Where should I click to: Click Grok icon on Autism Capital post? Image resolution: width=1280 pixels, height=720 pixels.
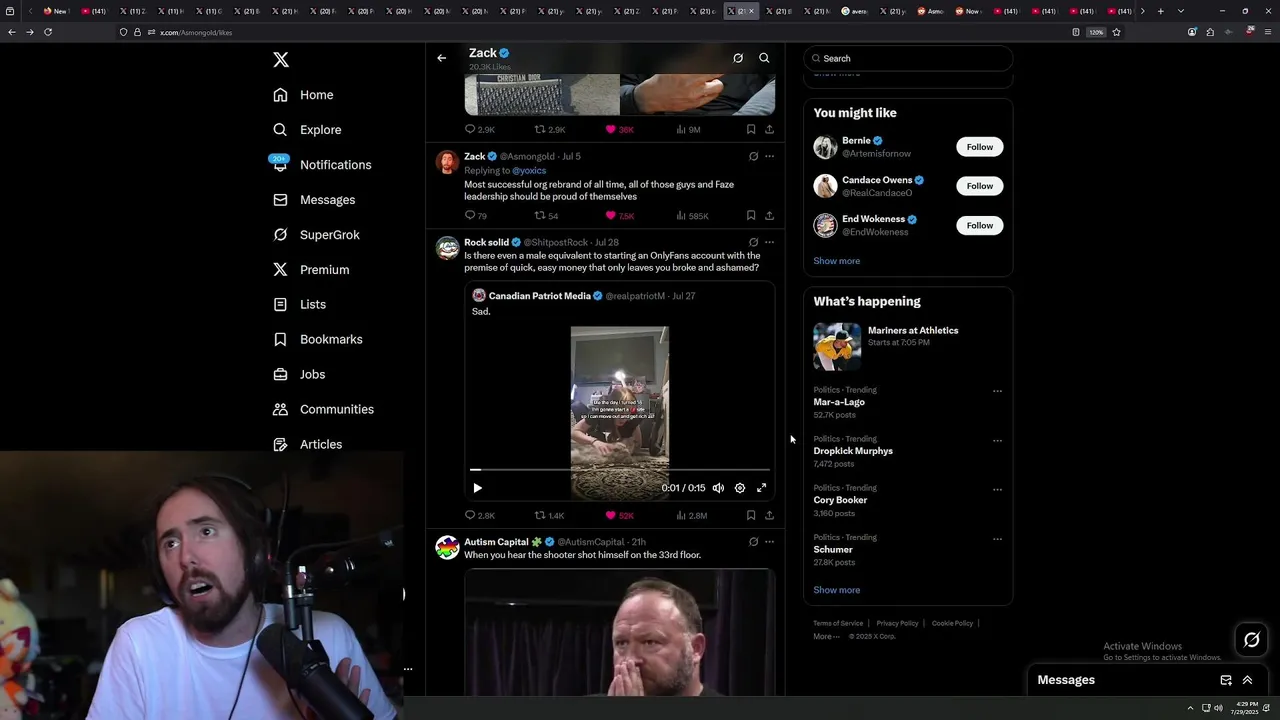click(753, 542)
